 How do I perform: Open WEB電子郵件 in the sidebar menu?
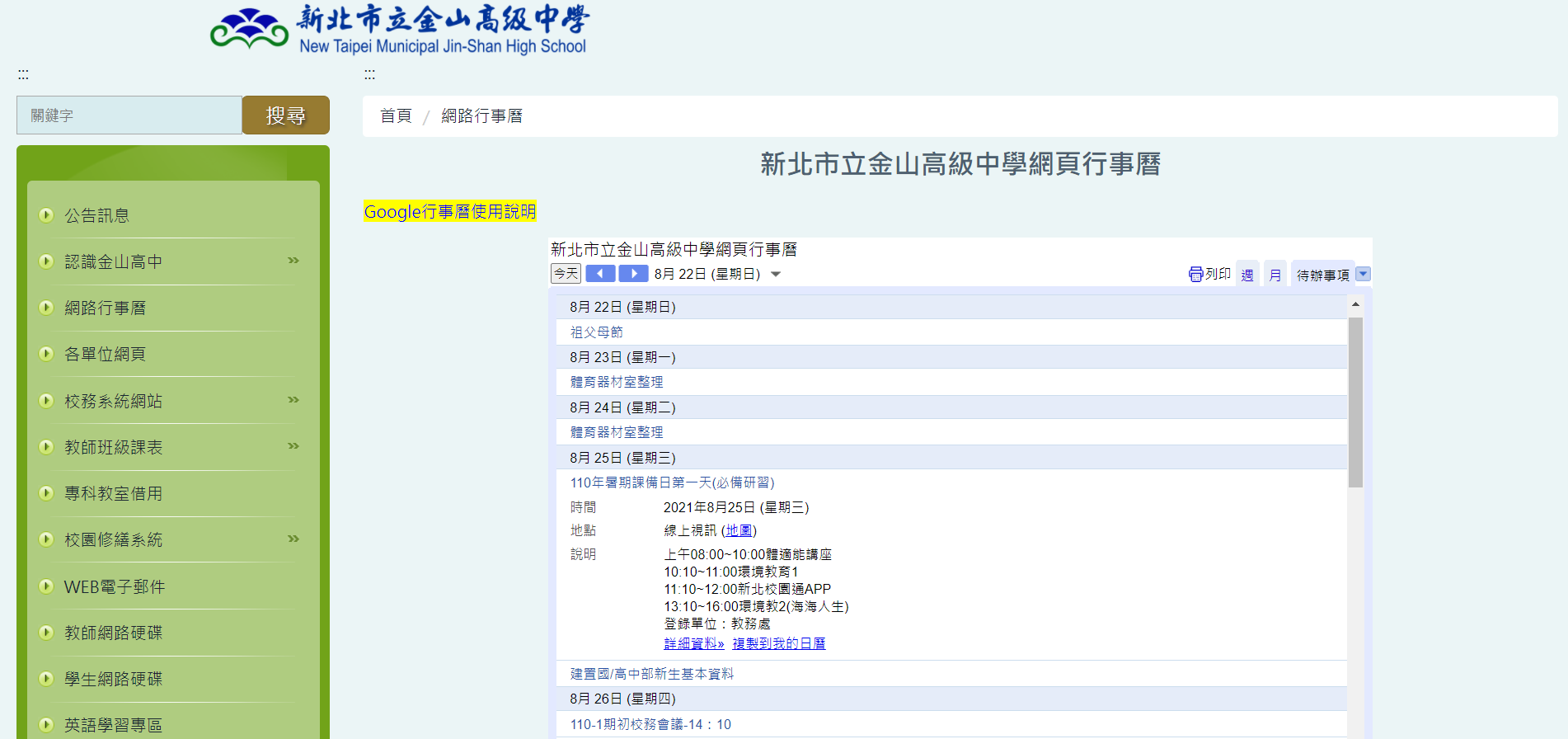click(x=115, y=586)
